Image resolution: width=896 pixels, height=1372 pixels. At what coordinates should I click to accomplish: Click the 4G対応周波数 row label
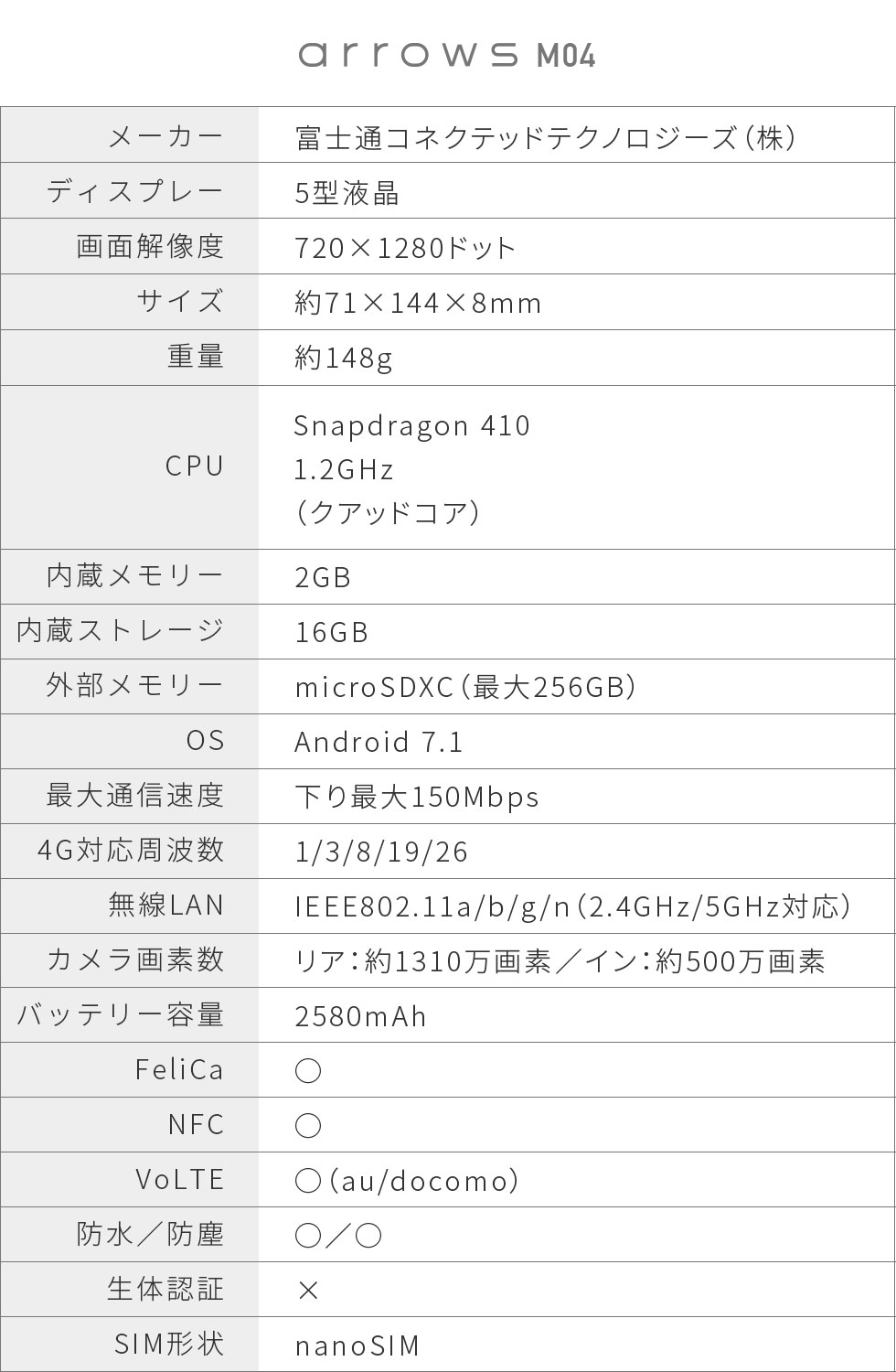pos(131,851)
